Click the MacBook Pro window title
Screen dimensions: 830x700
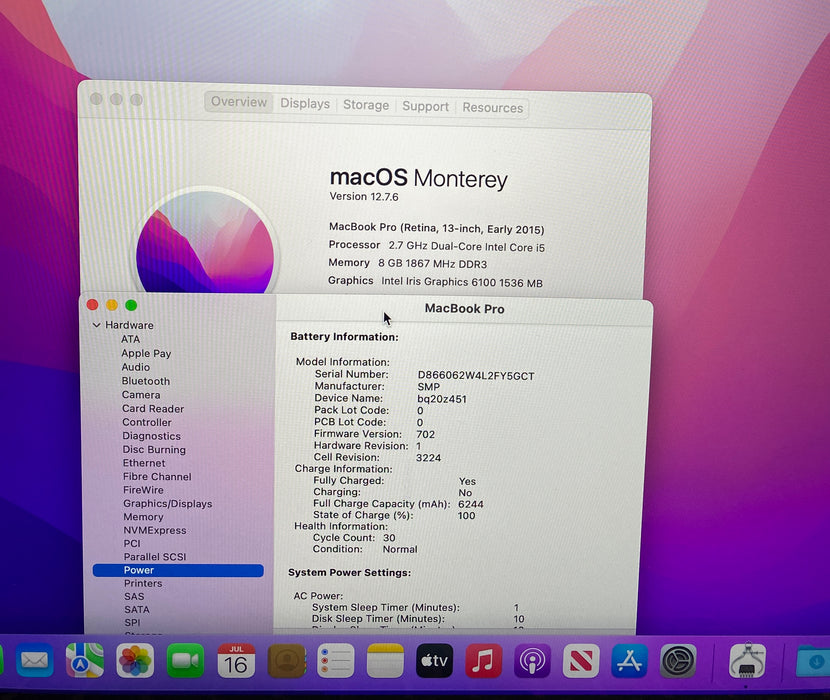tap(464, 309)
